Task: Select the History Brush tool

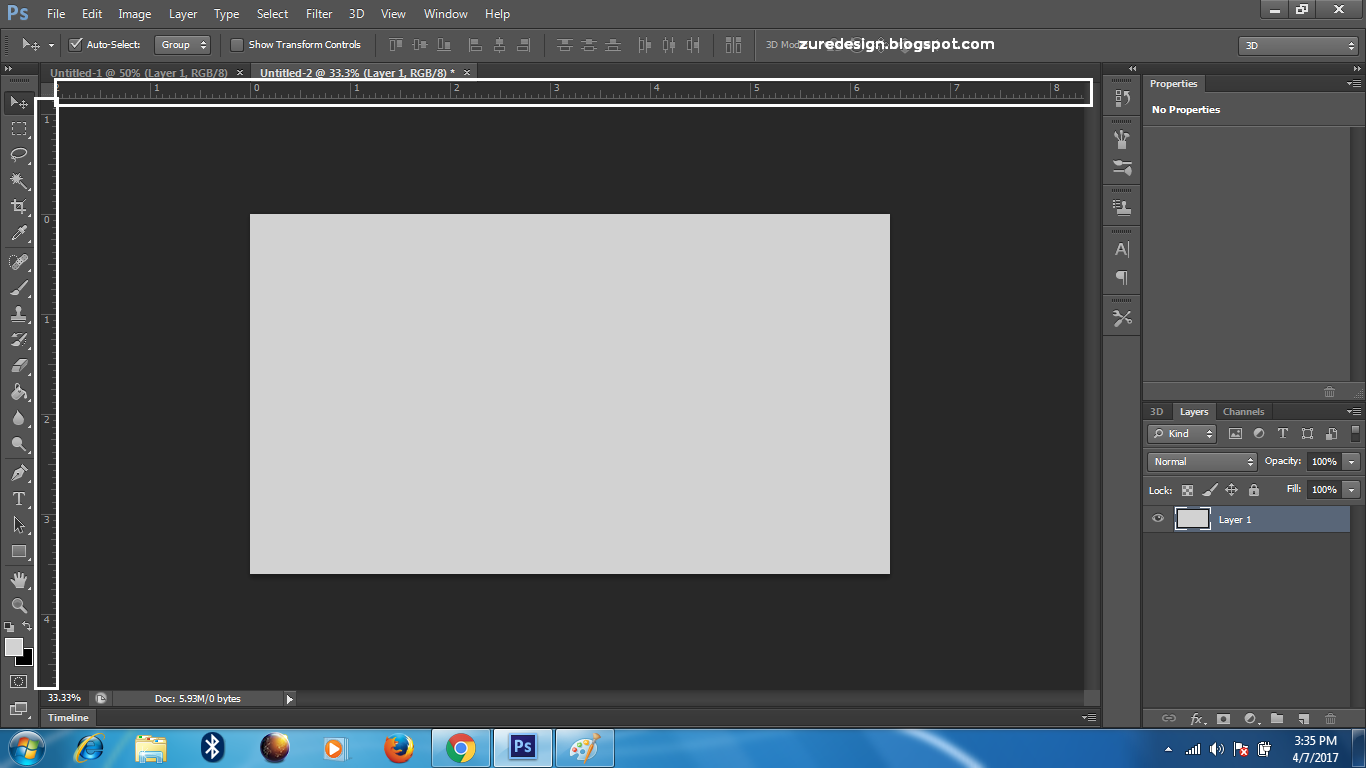Action: coord(18,340)
